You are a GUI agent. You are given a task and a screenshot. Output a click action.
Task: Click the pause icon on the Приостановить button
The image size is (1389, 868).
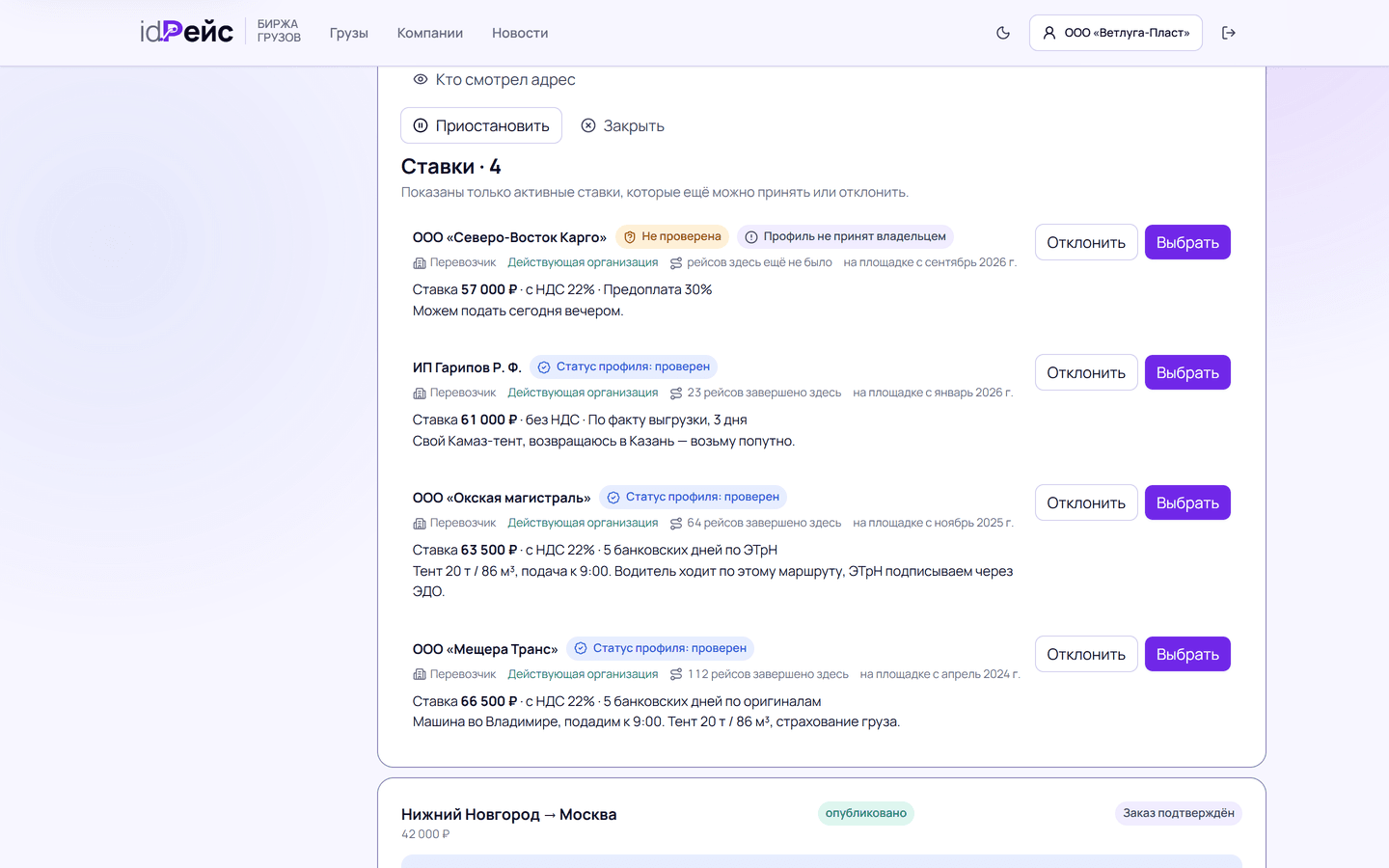point(421,125)
